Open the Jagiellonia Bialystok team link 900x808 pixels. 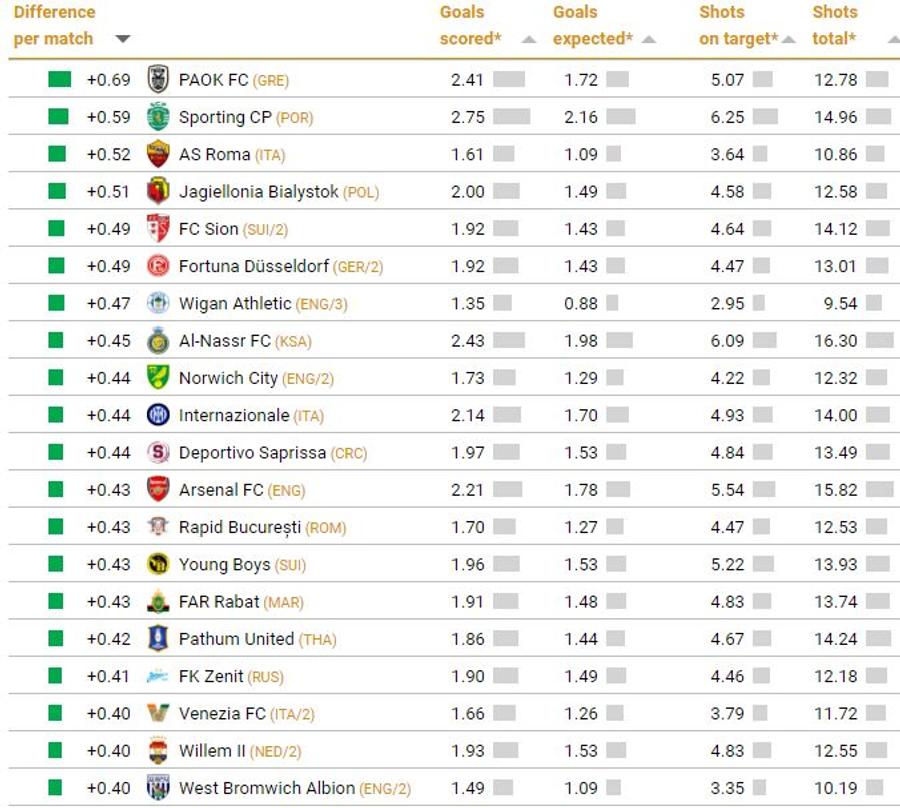point(258,192)
